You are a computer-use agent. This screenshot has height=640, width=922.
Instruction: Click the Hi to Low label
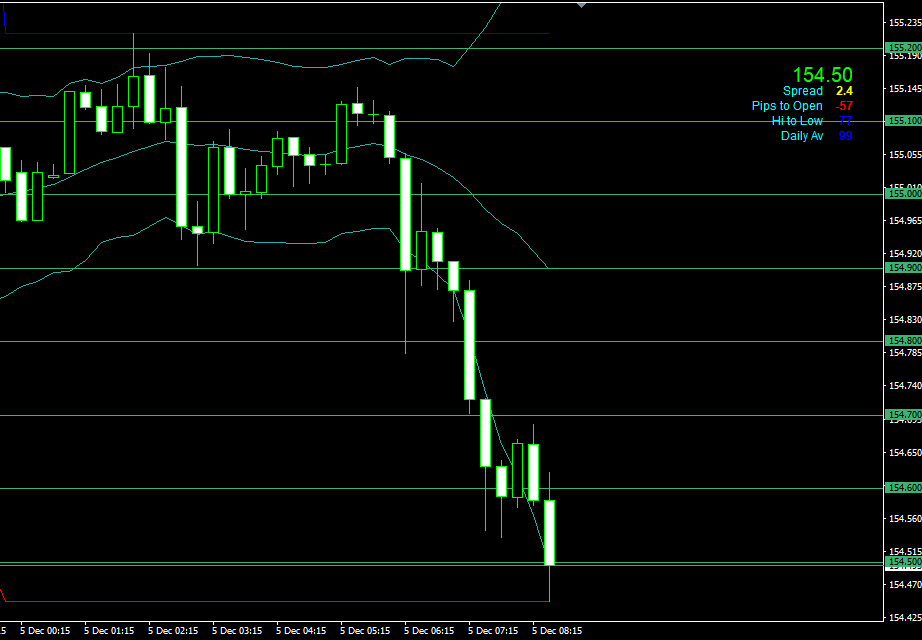(x=797, y=121)
